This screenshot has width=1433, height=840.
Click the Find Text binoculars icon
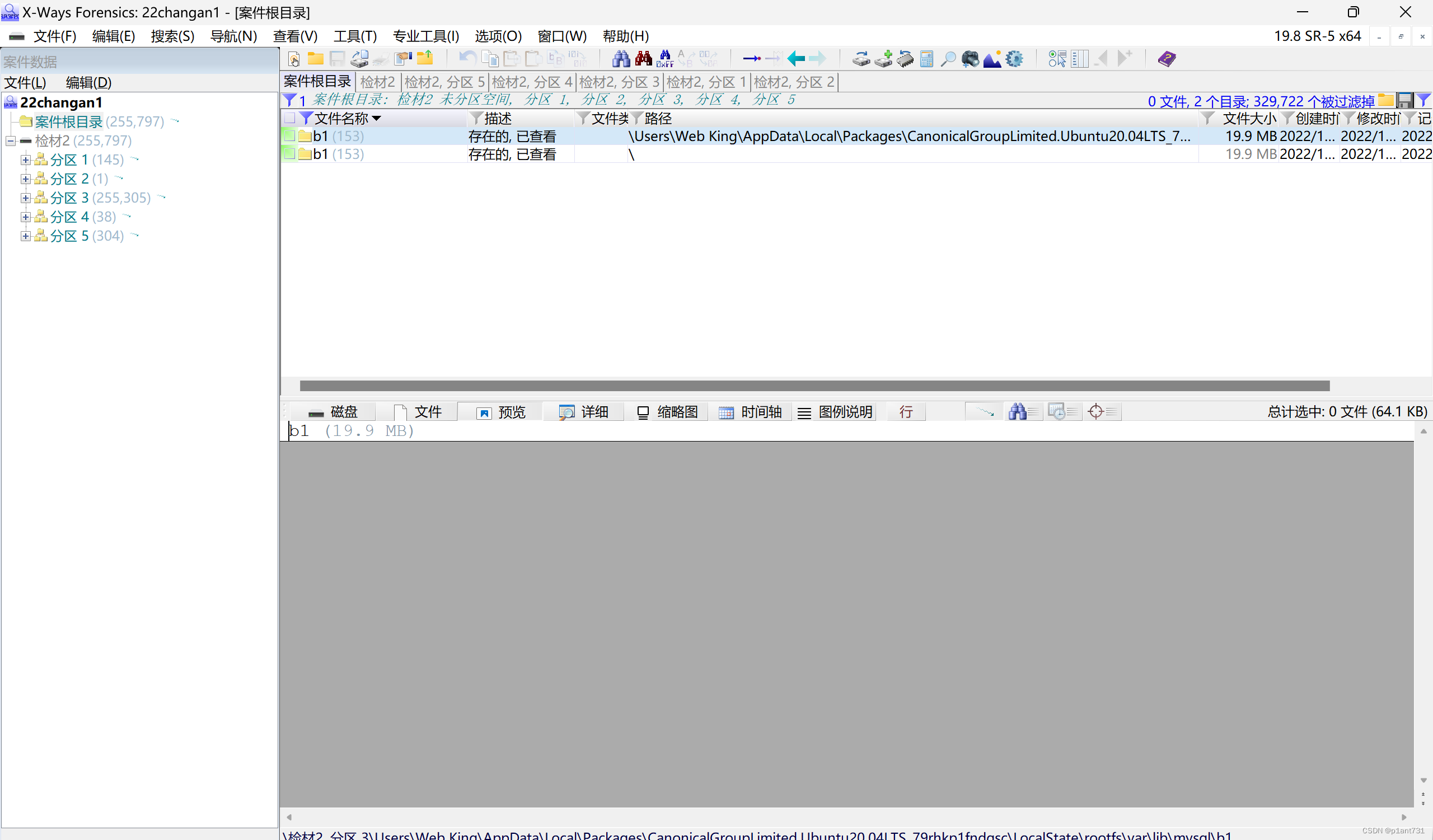tap(620, 59)
